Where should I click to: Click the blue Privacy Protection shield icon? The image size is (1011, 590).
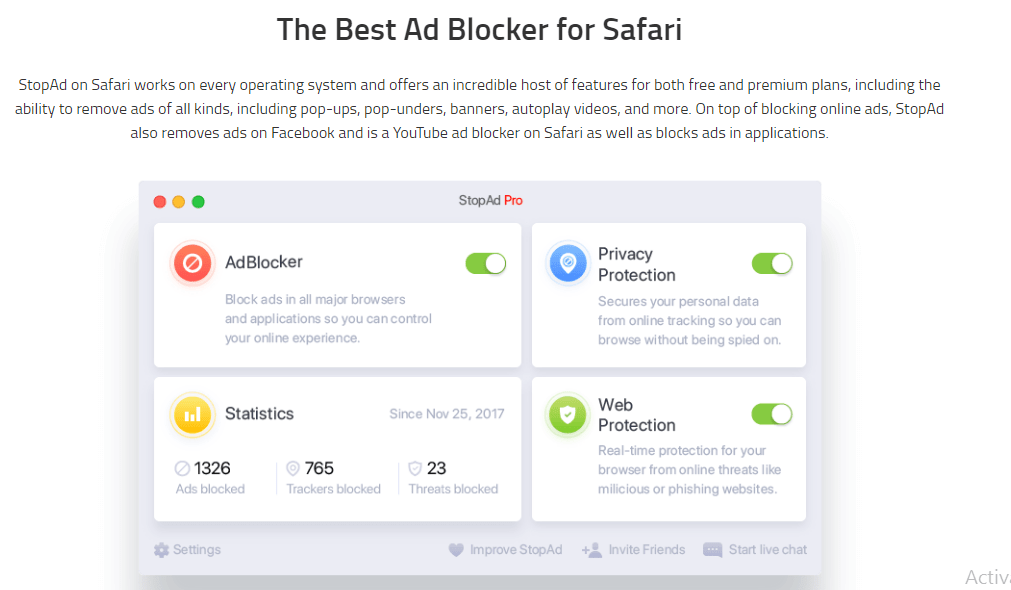pos(567,263)
